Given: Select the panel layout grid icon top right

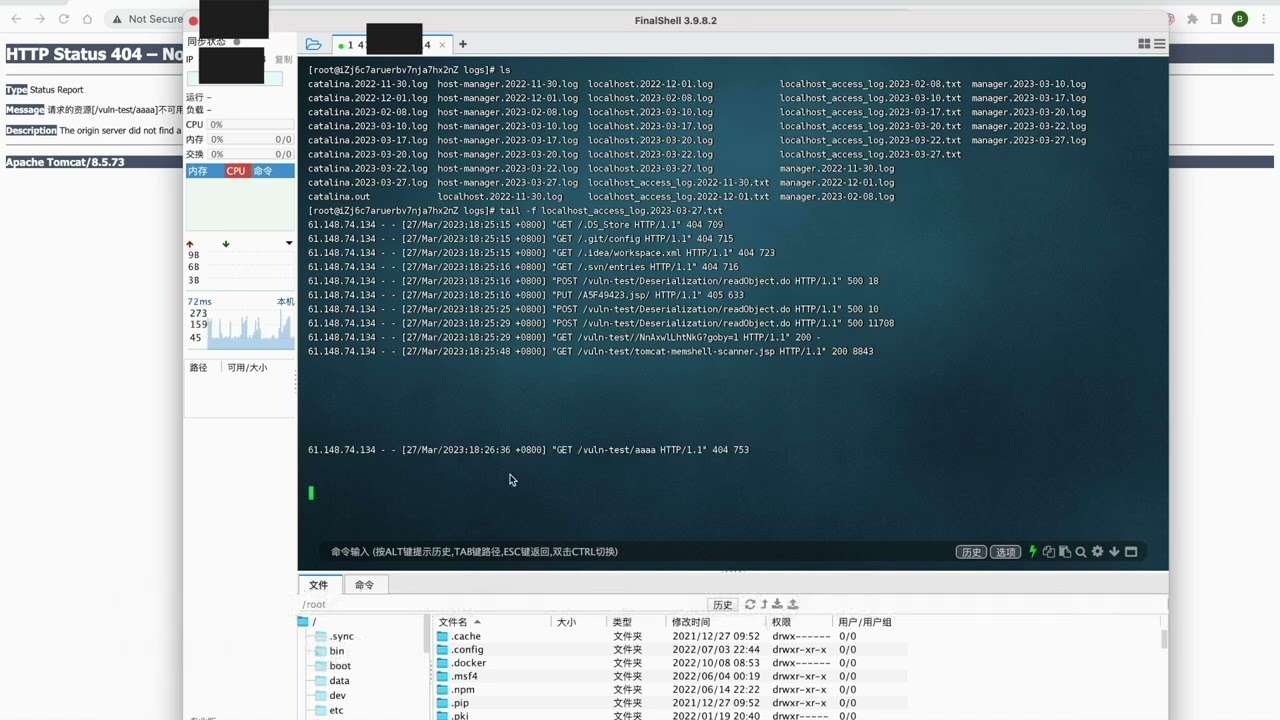Looking at the screenshot, I should 1144,44.
